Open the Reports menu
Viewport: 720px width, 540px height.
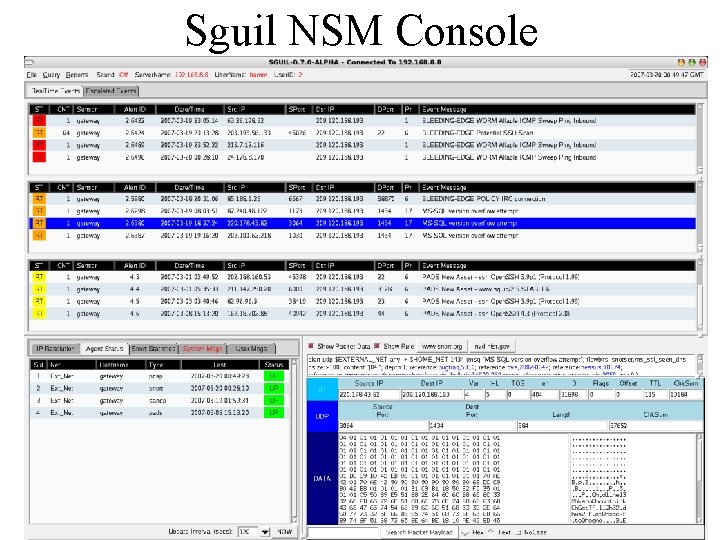(77, 74)
